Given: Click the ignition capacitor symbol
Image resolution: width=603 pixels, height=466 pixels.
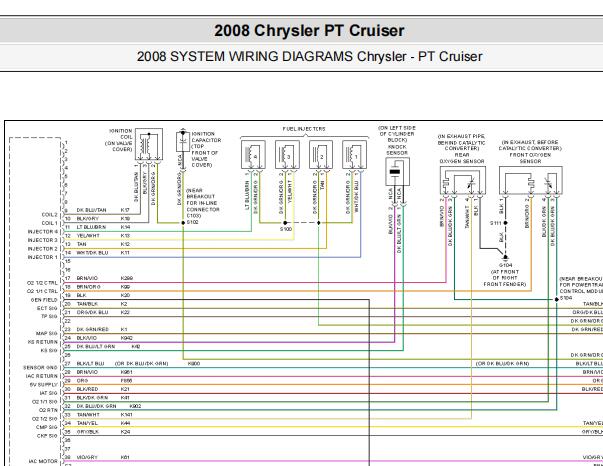Looking at the screenshot, I should pyautogui.click(x=183, y=142).
